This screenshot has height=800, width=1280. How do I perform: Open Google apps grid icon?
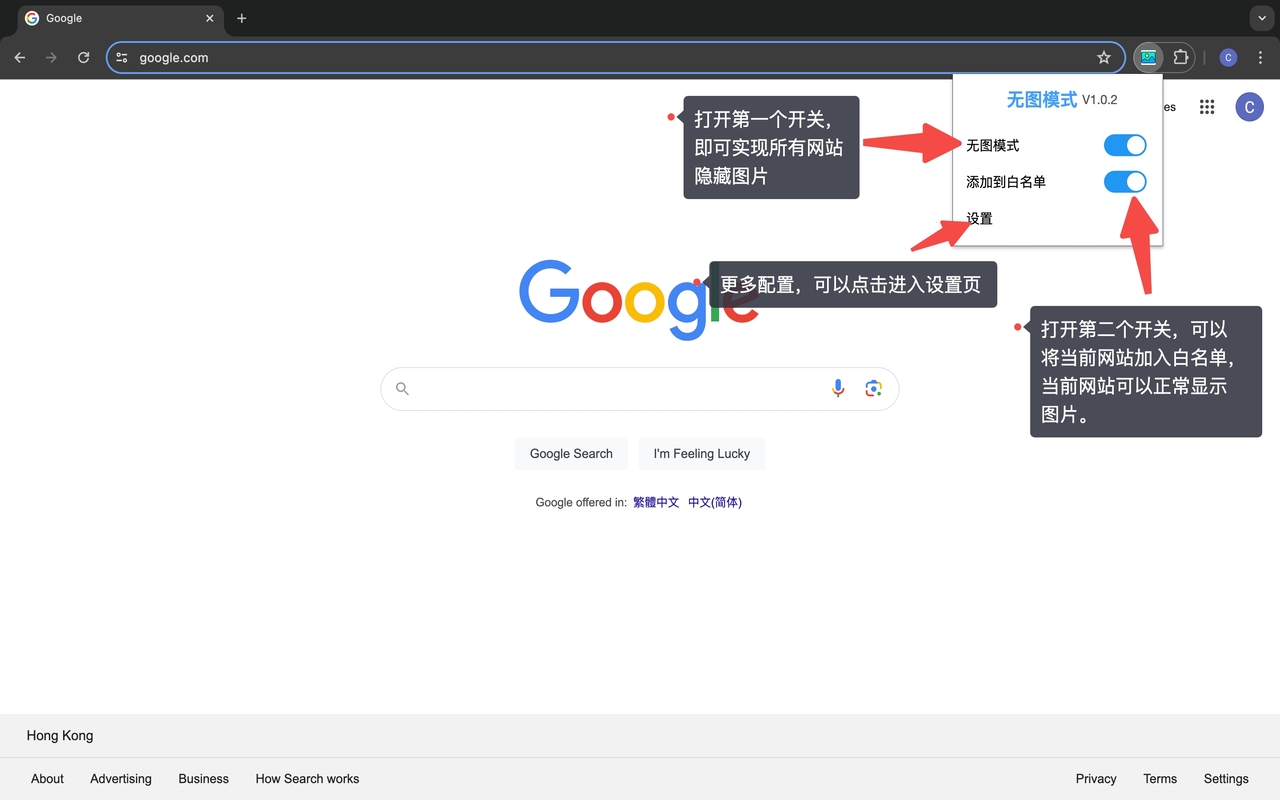click(x=1207, y=107)
